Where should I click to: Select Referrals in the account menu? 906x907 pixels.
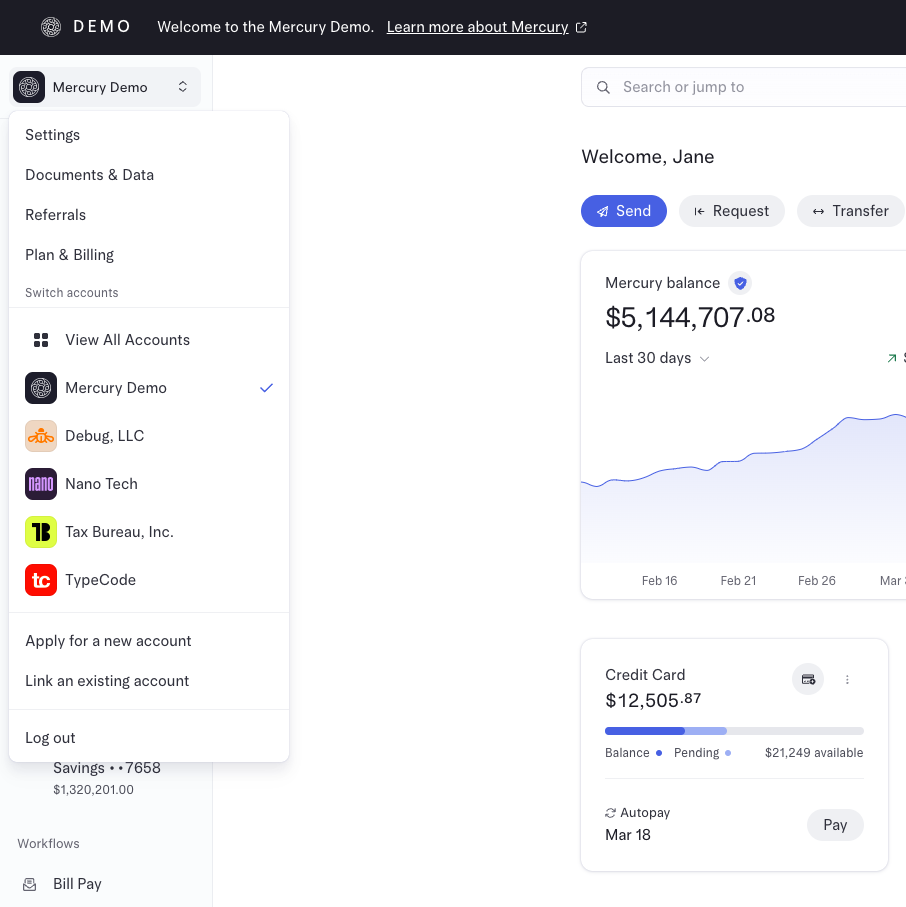[x=149, y=215]
